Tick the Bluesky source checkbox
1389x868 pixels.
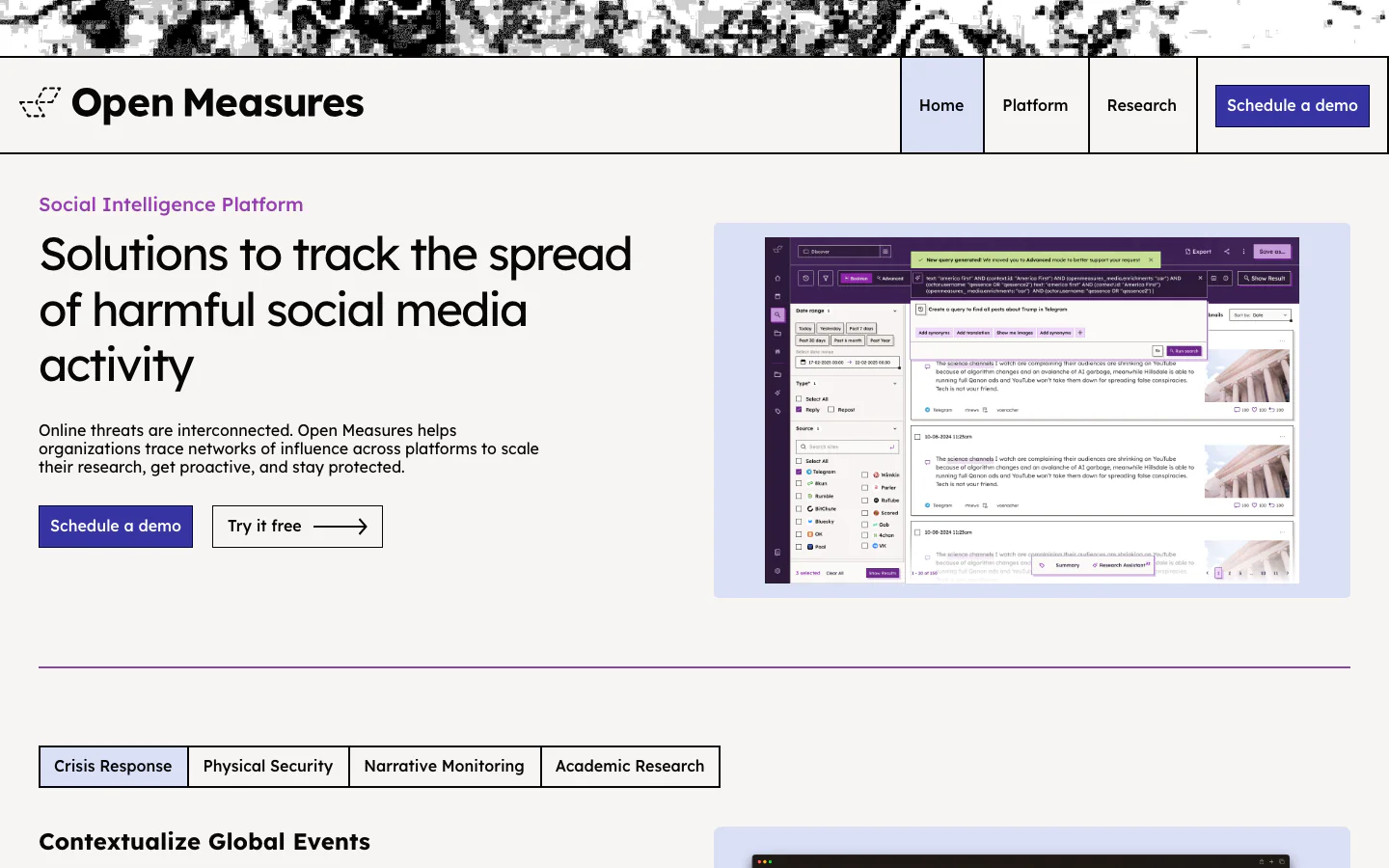(x=800, y=522)
